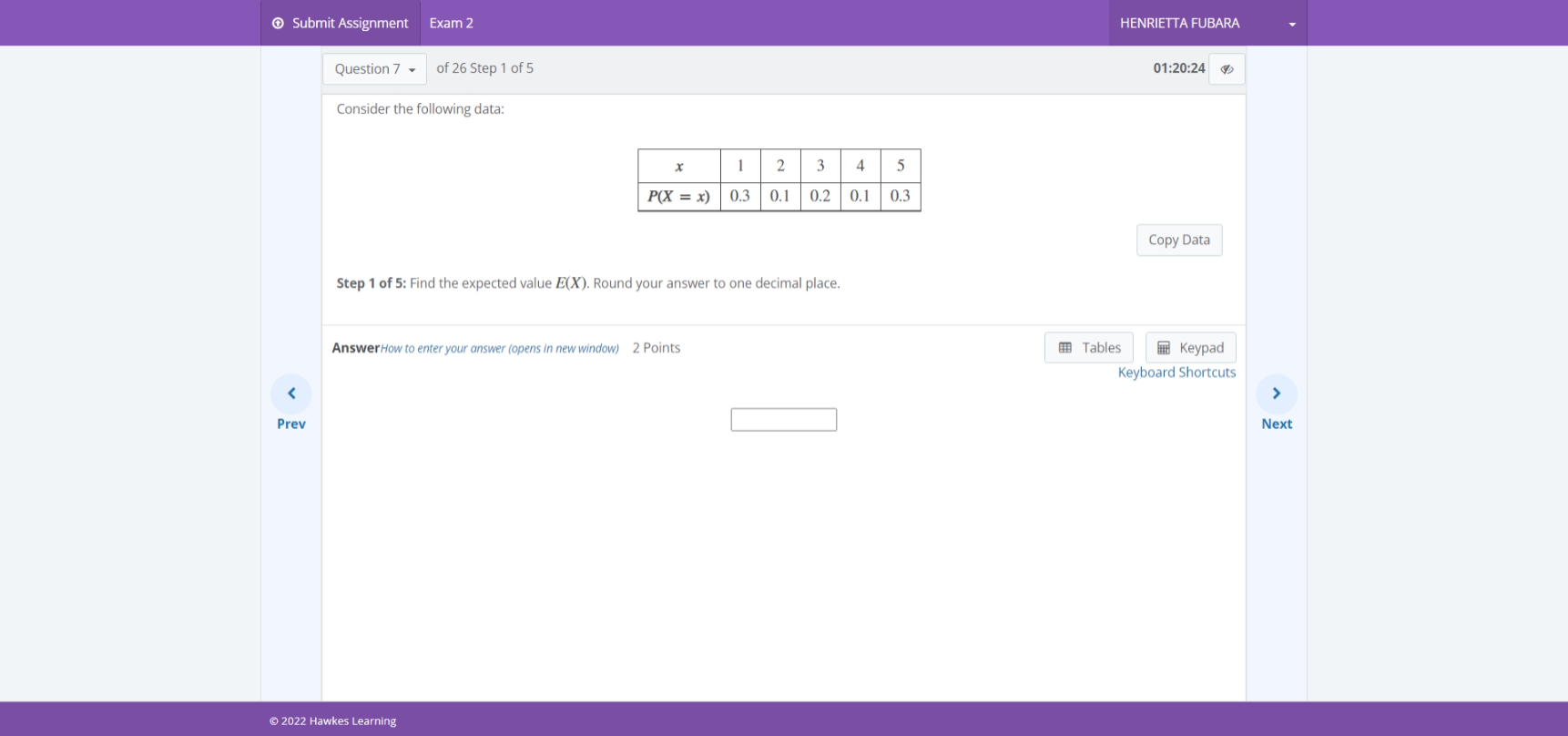Screen dimensions: 1568x736
Task: Click the 'Consider the following data:' text
Action: [x=420, y=109]
